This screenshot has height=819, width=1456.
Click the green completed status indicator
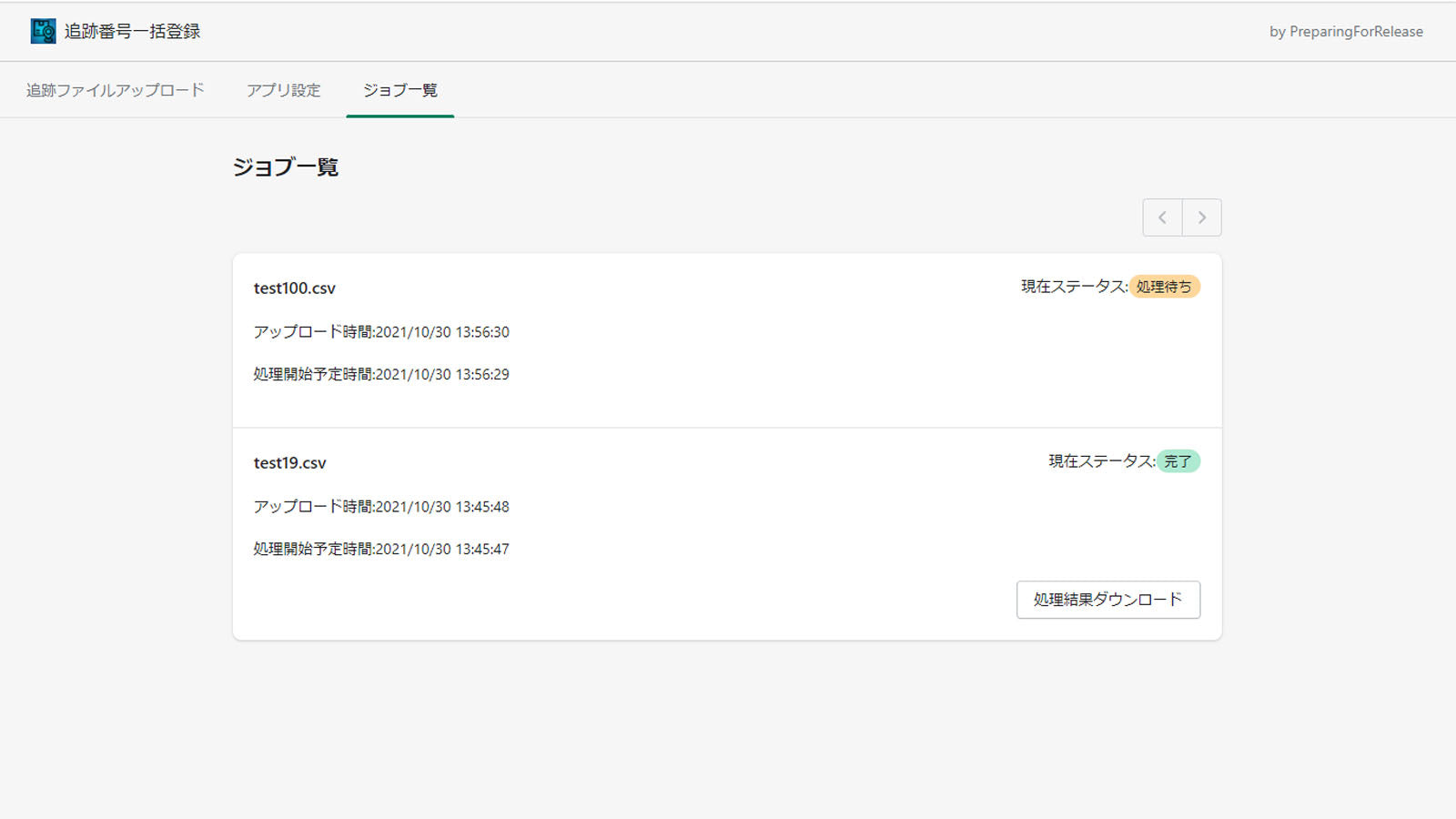point(1178,461)
